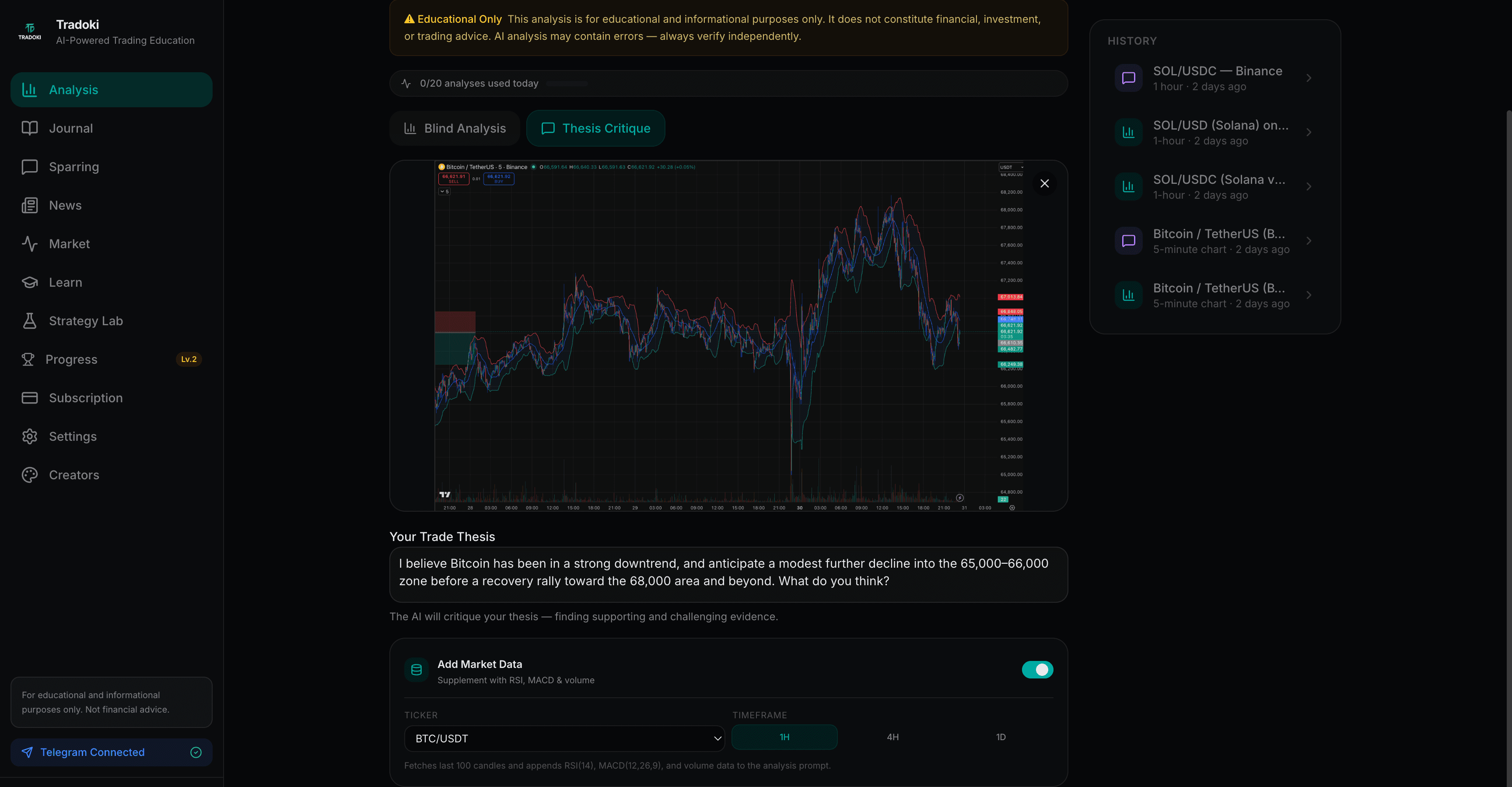Screen dimensions: 1512x787
Task: Click the Telegram Connected button
Action: click(111, 752)
